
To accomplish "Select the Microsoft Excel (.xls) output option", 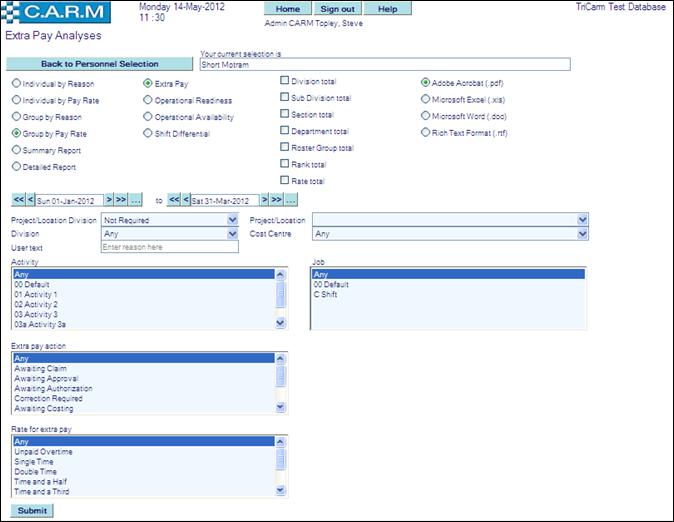I will (x=426, y=99).
